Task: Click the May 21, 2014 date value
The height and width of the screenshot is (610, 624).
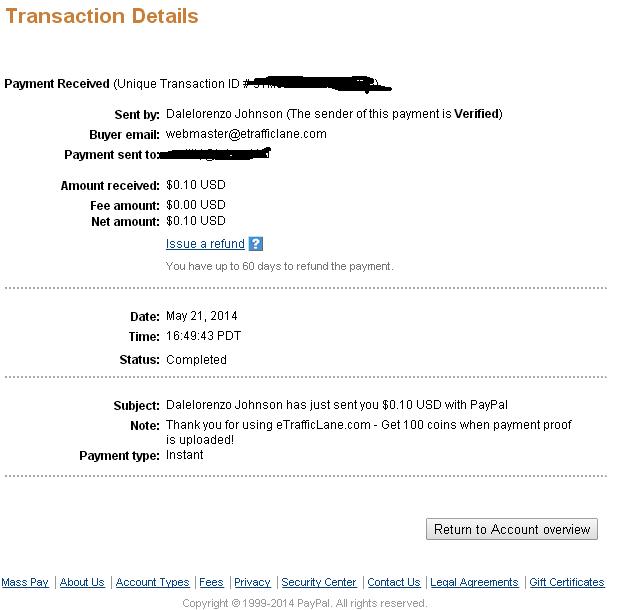Action: click(x=201, y=316)
